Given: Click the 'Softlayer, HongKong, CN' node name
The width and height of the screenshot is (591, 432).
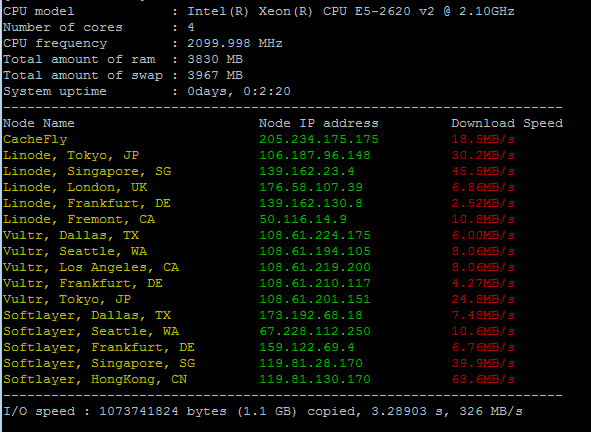Looking at the screenshot, I should [95, 380].
